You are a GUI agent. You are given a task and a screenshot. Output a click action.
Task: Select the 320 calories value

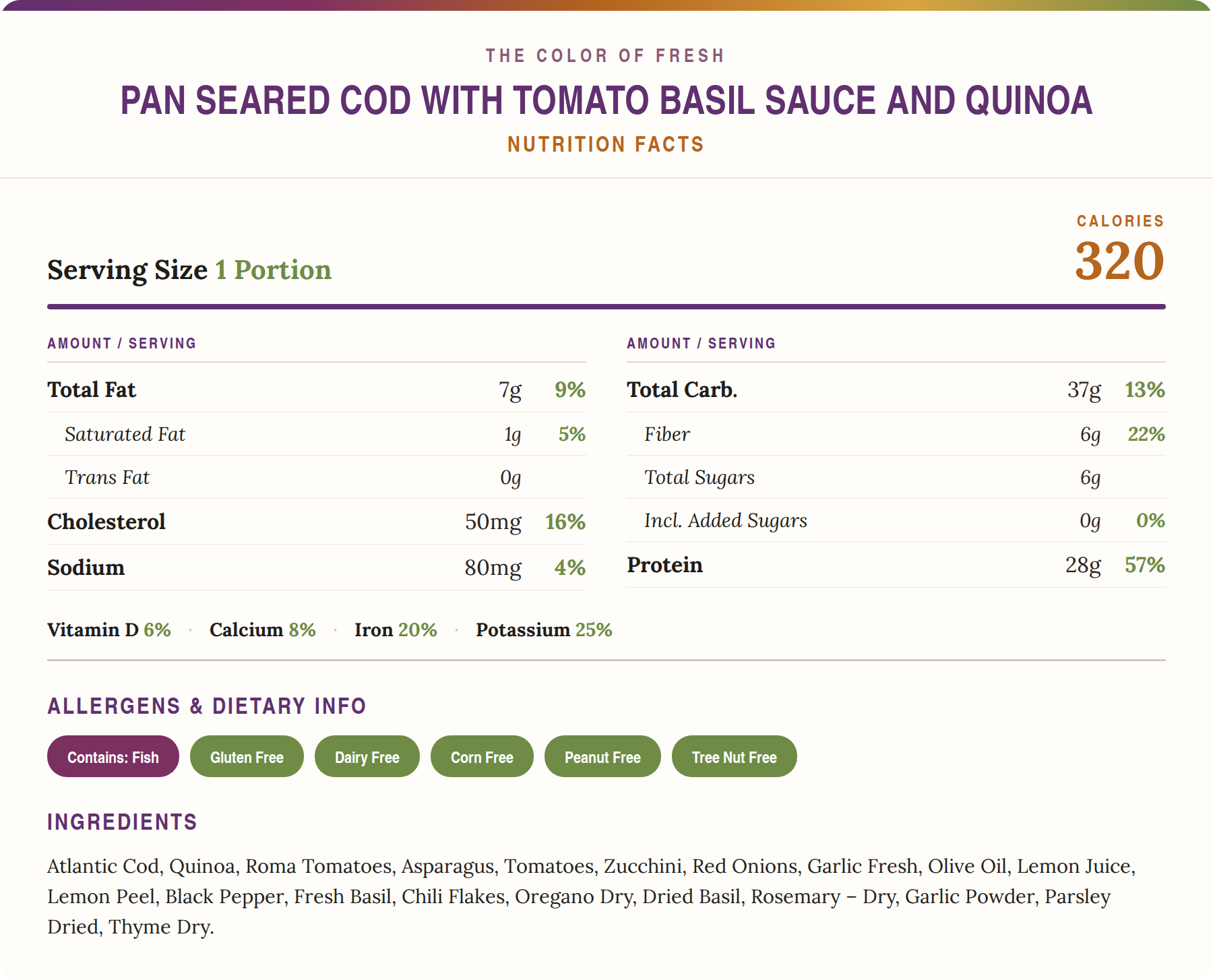tap(1119, 261)
